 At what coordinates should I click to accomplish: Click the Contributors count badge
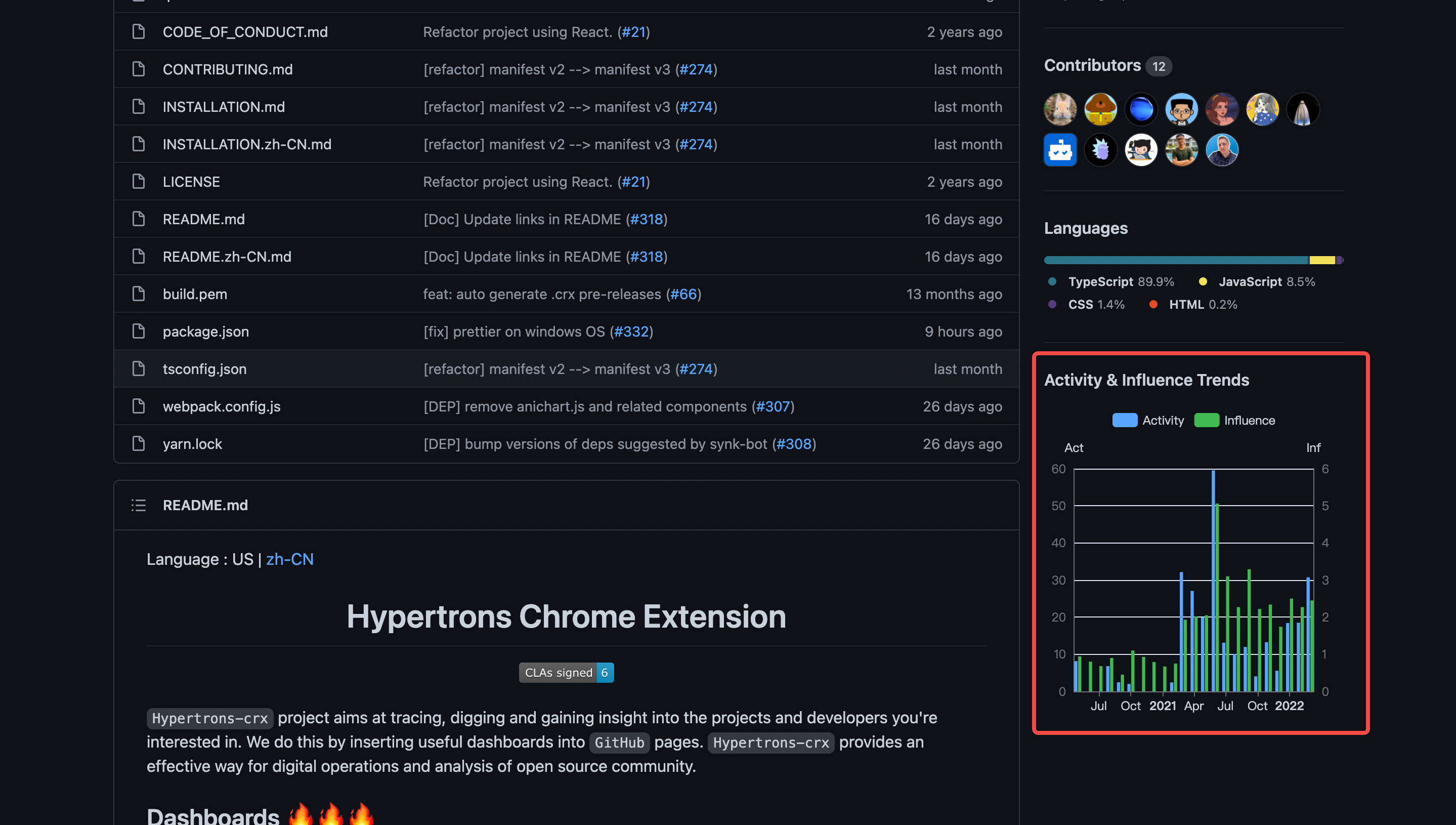[x=1159, y=66]
